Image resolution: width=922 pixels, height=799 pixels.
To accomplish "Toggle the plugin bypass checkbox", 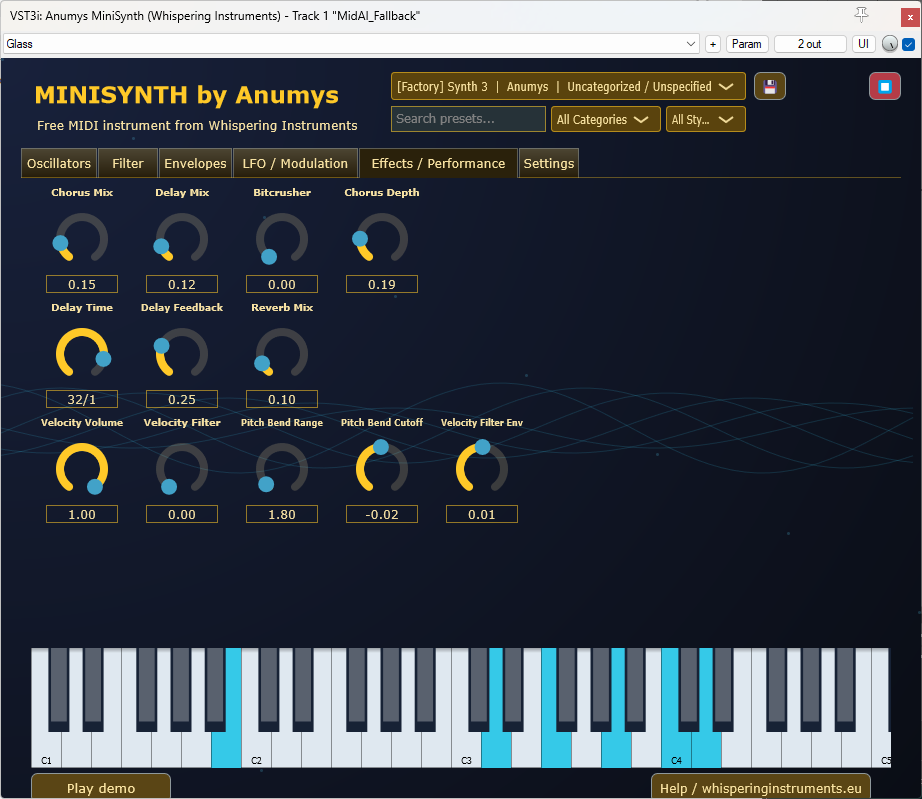I will click(908, 44).
